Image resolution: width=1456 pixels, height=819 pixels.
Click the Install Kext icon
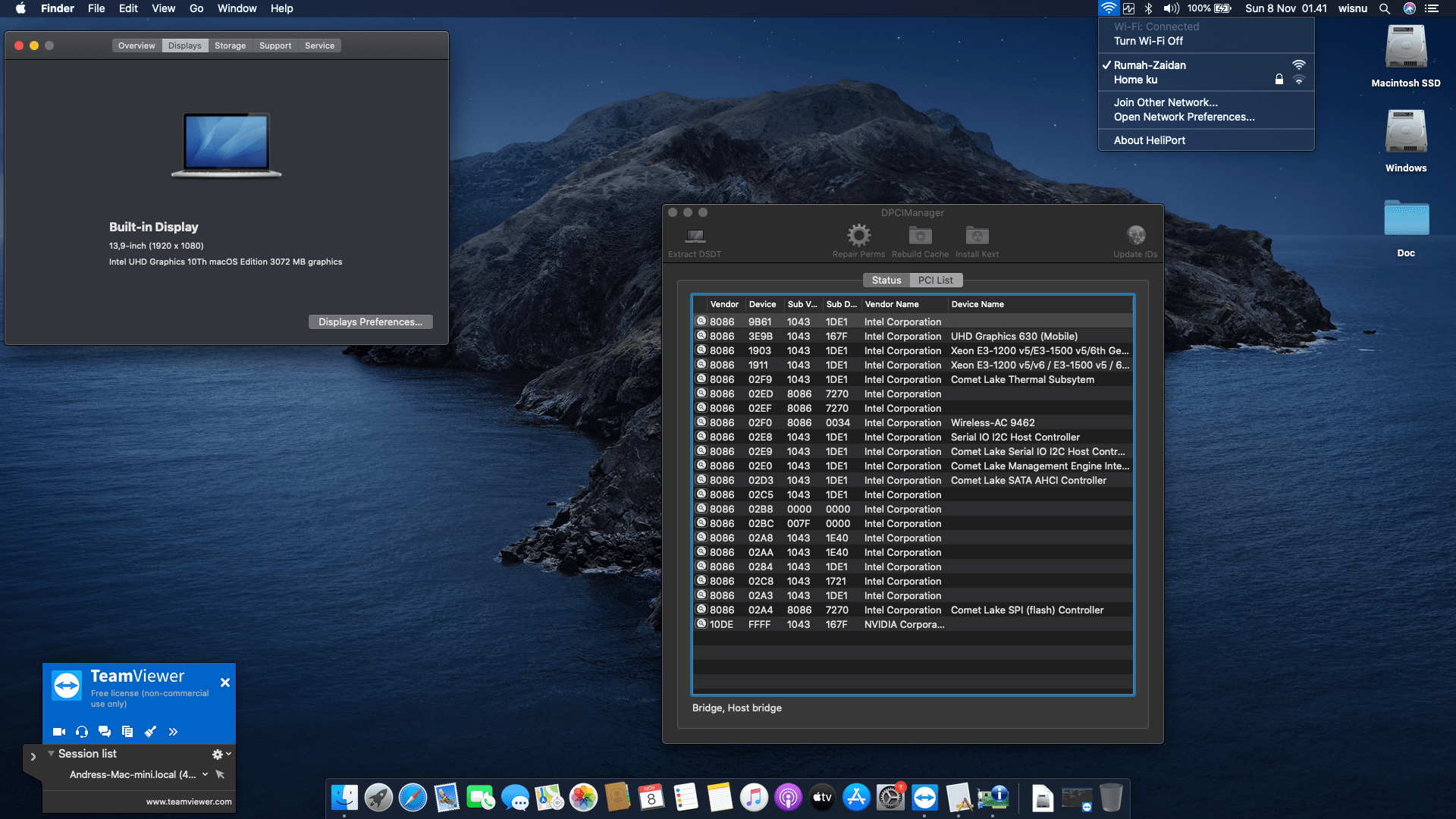(977, 239)
